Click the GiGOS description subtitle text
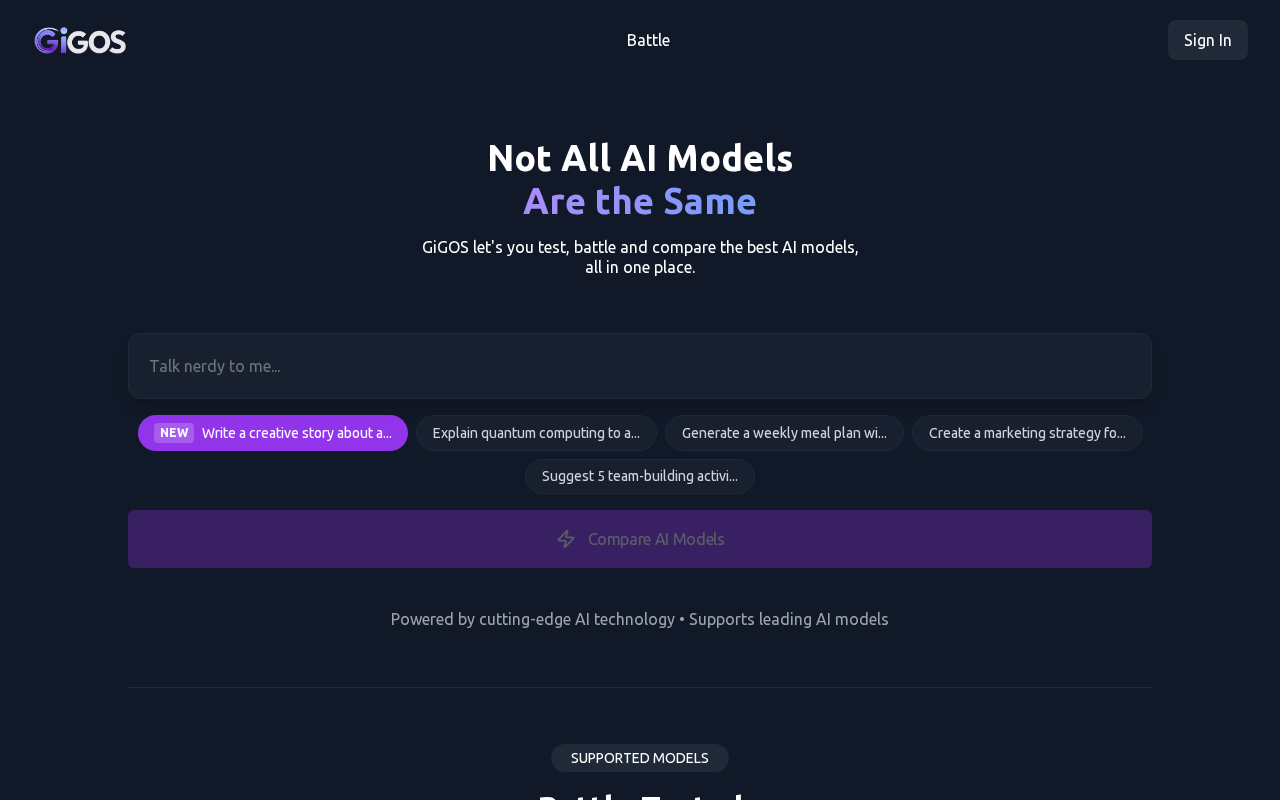 (640, 257)
